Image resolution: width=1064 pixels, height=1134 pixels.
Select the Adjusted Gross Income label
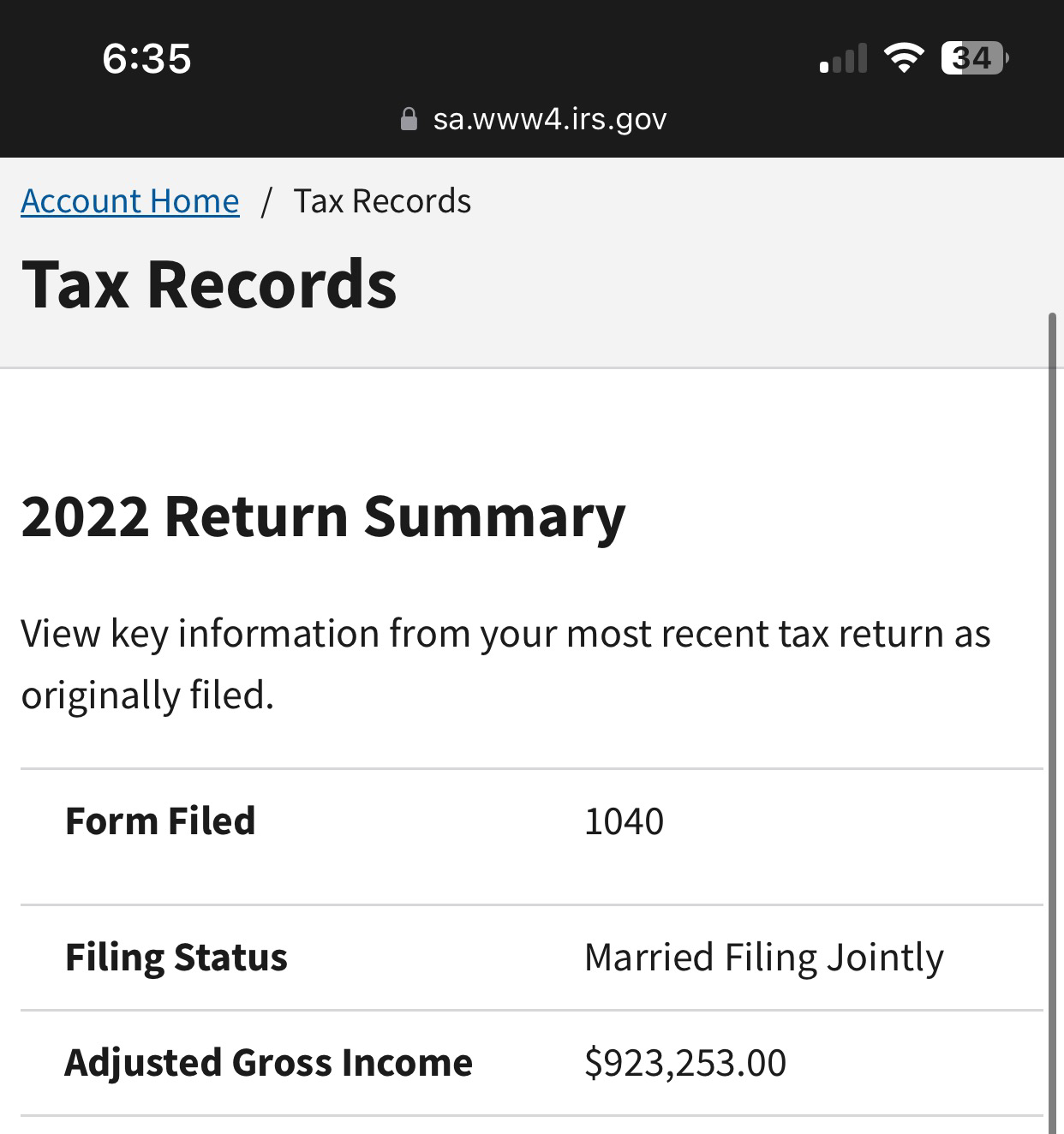[269, 1063]
